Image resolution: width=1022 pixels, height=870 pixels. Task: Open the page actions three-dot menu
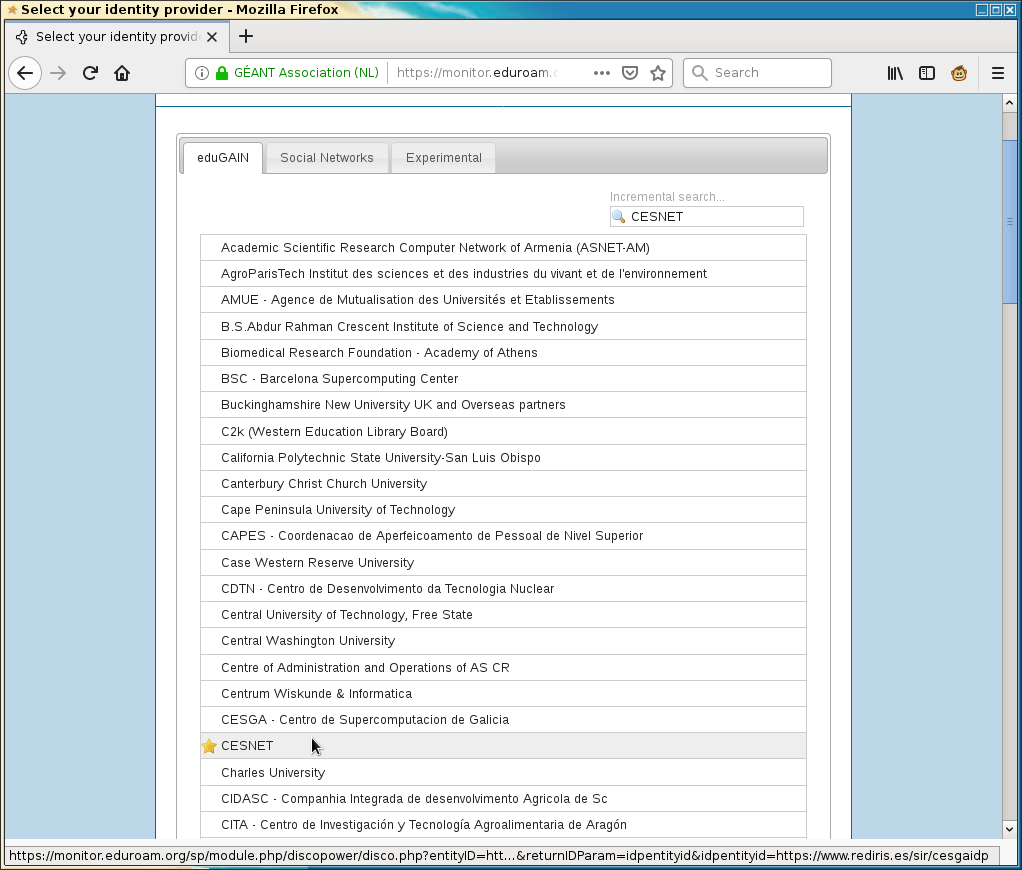click(x=602, y=73)
